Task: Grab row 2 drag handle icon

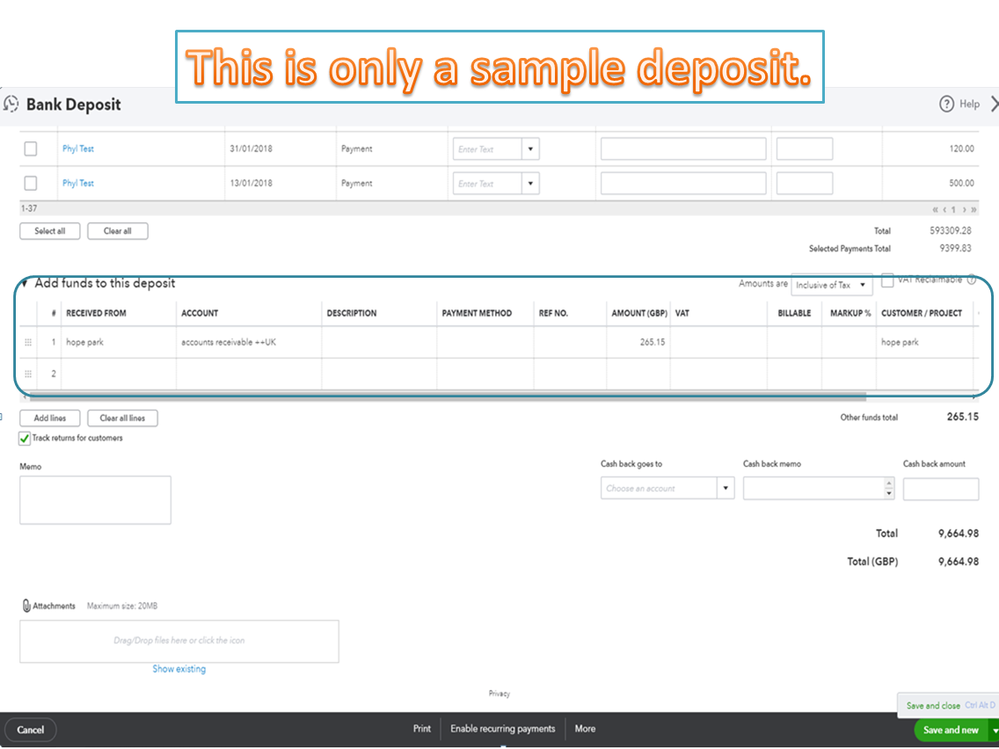Action: pos(28,374)
